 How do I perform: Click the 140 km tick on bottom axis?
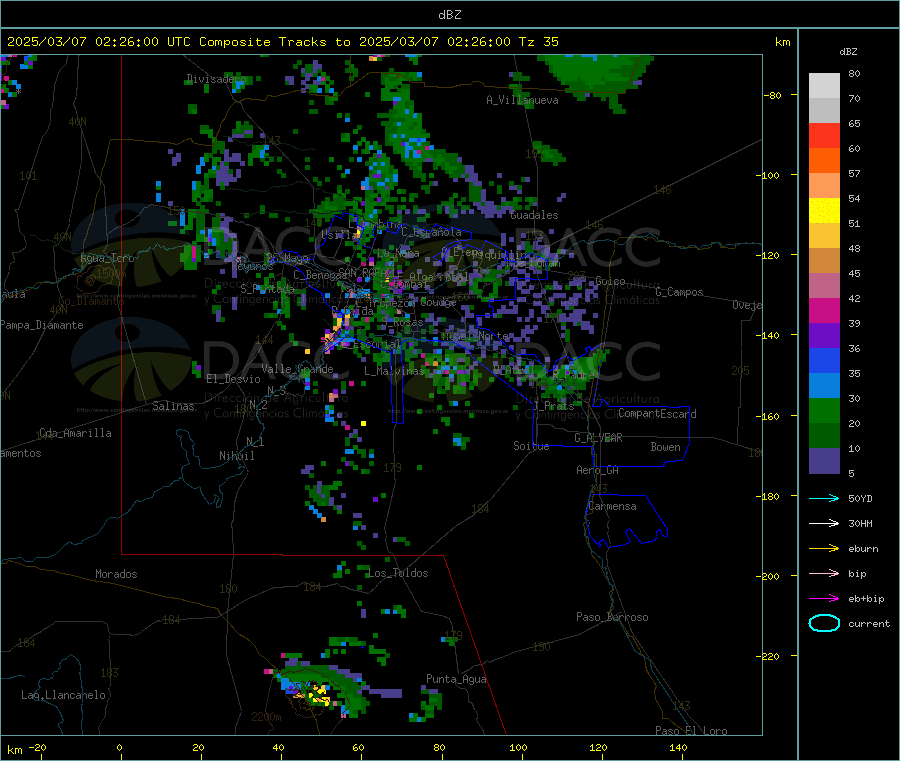click(x=678, y=747)
